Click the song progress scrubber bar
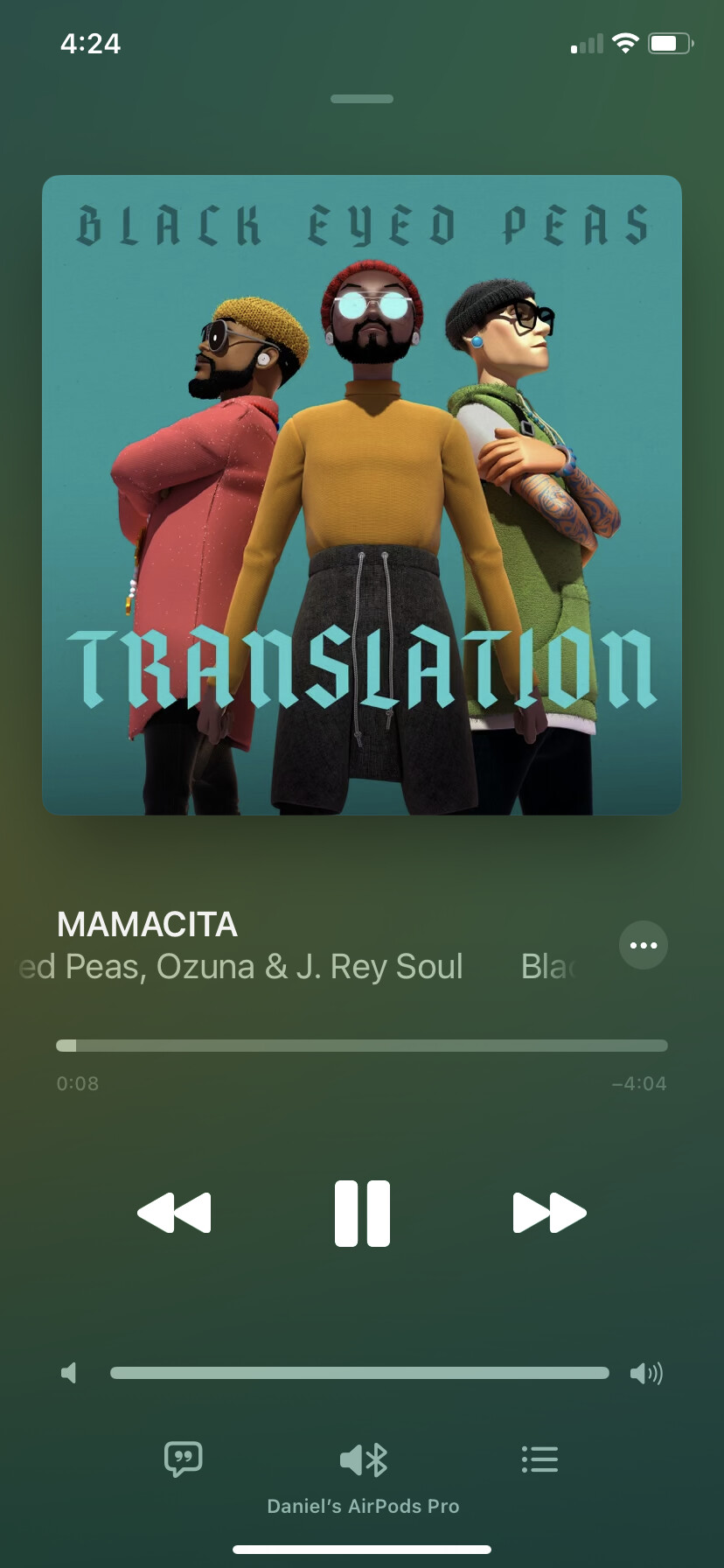Viewport: 724px width, 1568px height. (x=362, y=1046)
